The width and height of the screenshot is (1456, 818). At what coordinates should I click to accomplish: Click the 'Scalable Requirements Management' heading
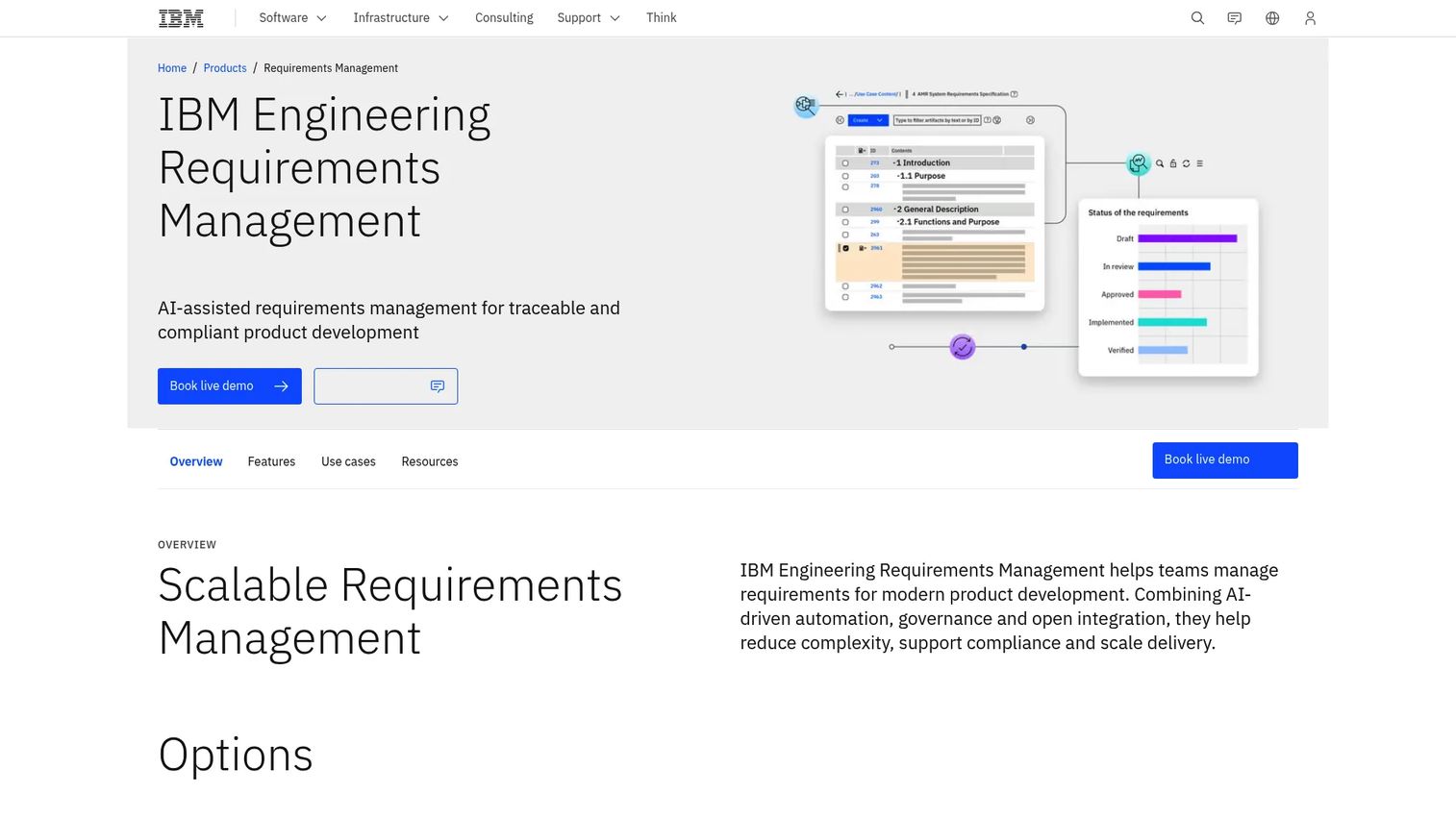(390, 611)
